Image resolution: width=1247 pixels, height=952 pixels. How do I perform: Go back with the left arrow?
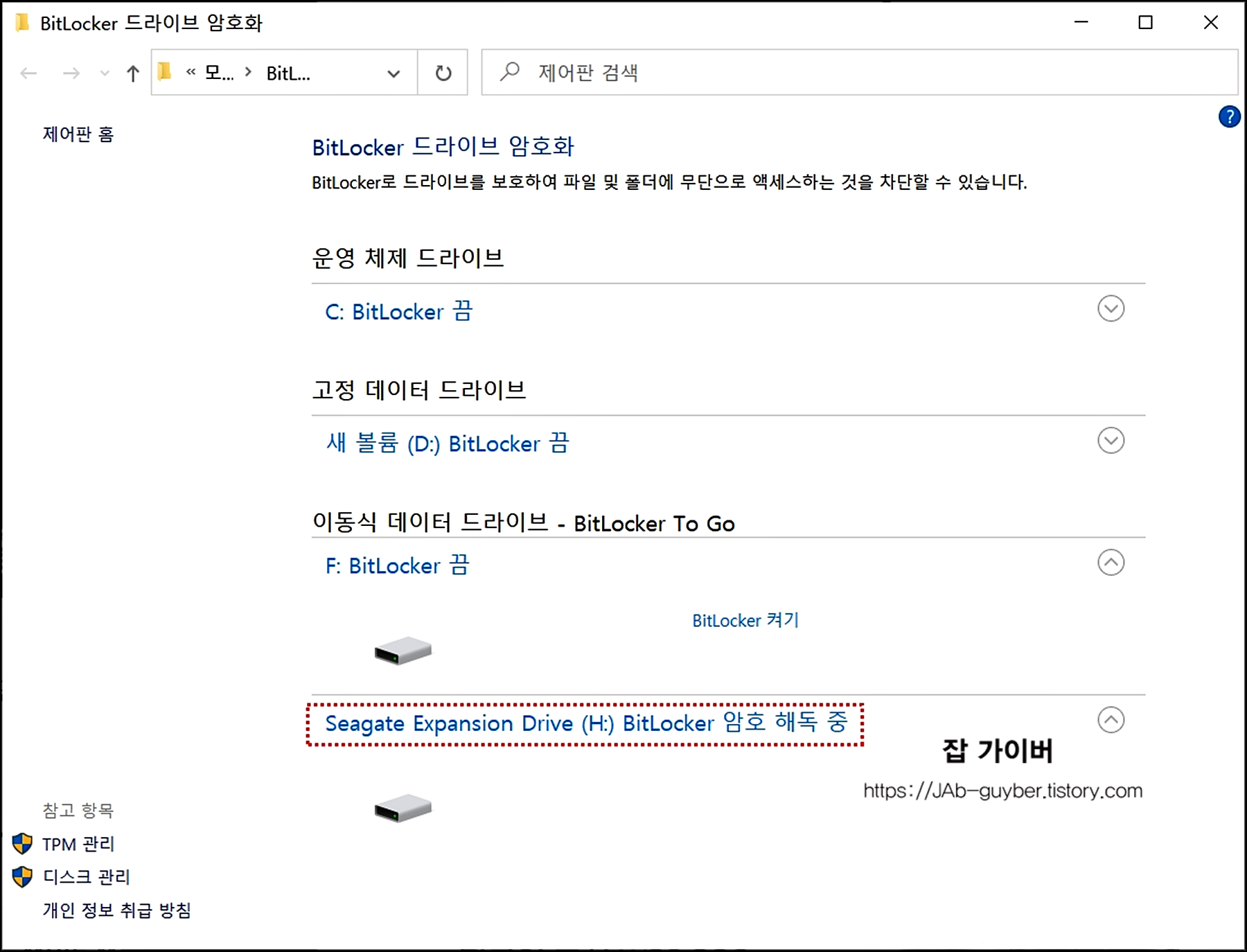(x=28, y=73)
